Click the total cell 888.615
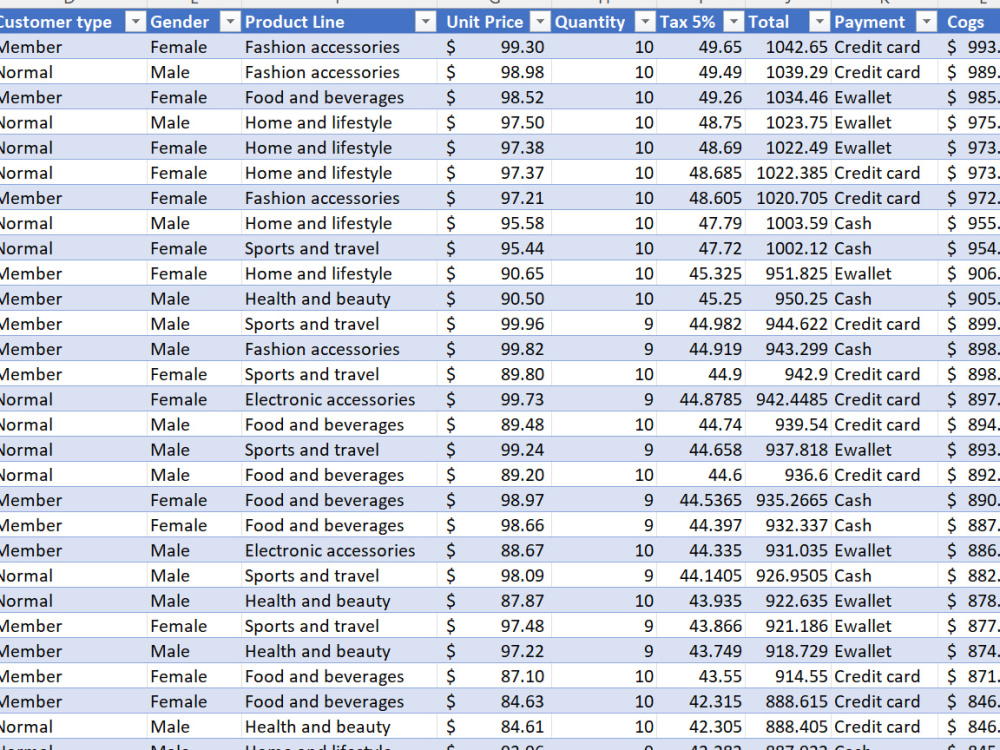Viewport: 1000px width, 750px height. tap(788, 702)
